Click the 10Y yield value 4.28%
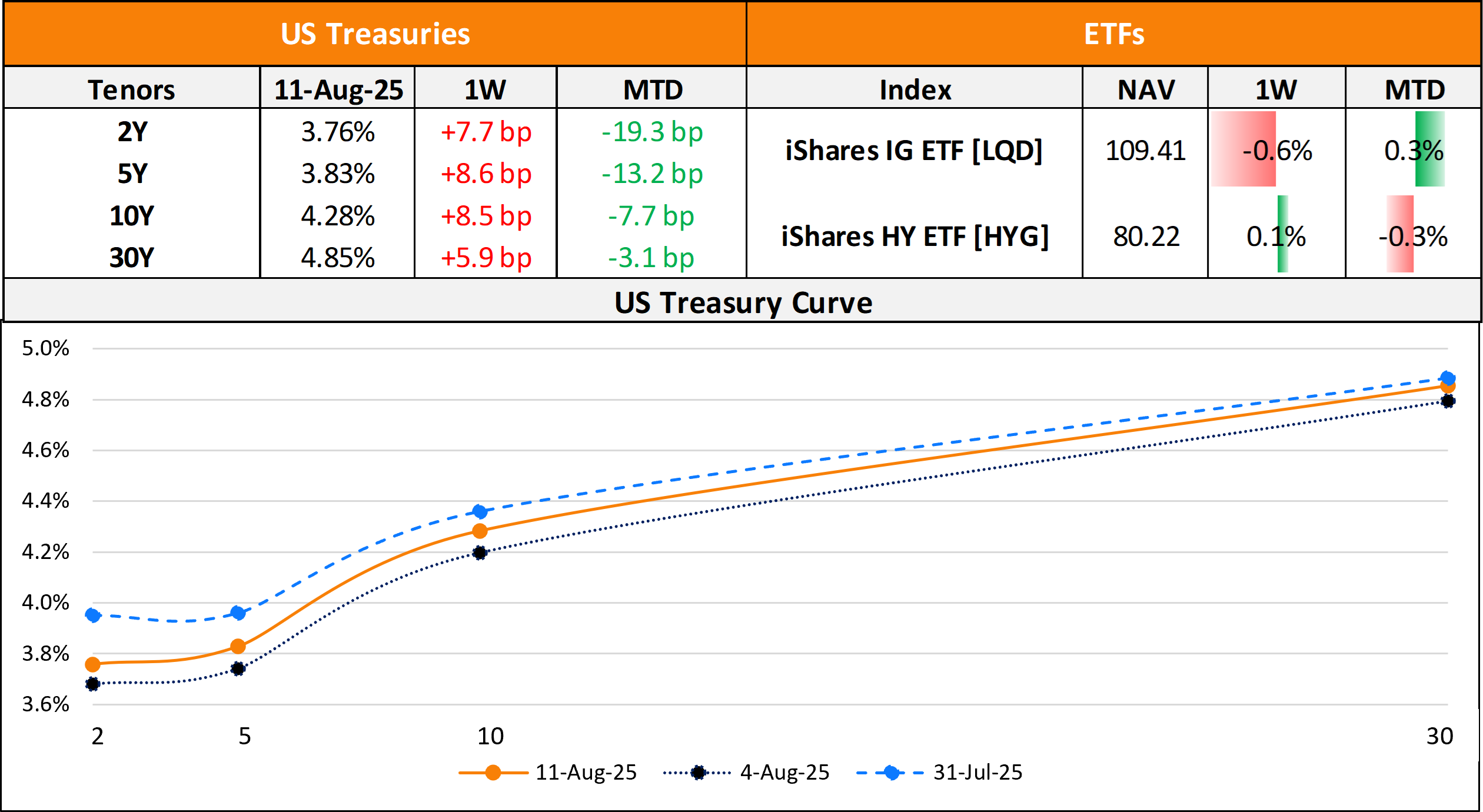 [x=338, y=216]
